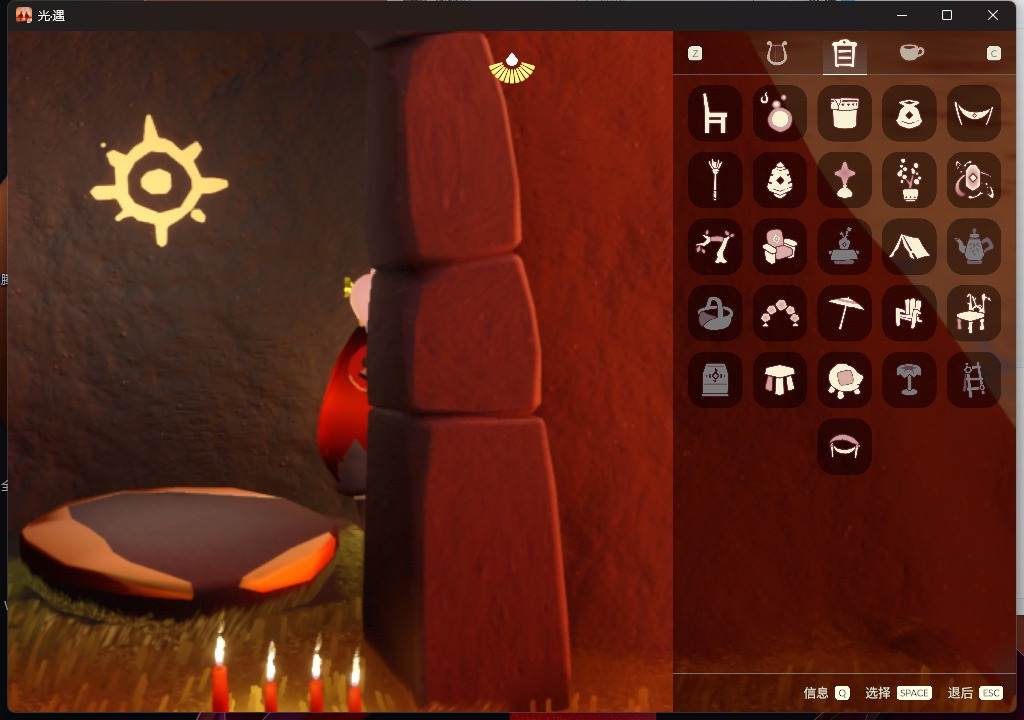Viewport: 1024px width, 720px height.
Task: Click the 退后 ESC back button
Action: [x=975, y=693]
